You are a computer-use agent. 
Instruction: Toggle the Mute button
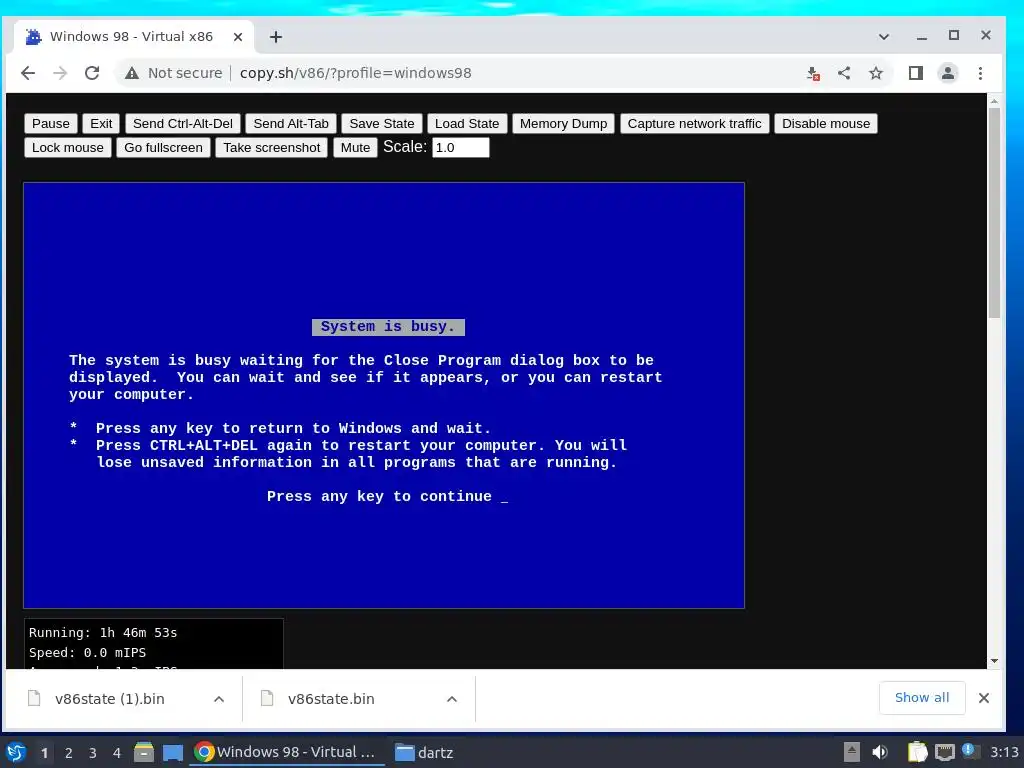[x=355, y=148]
